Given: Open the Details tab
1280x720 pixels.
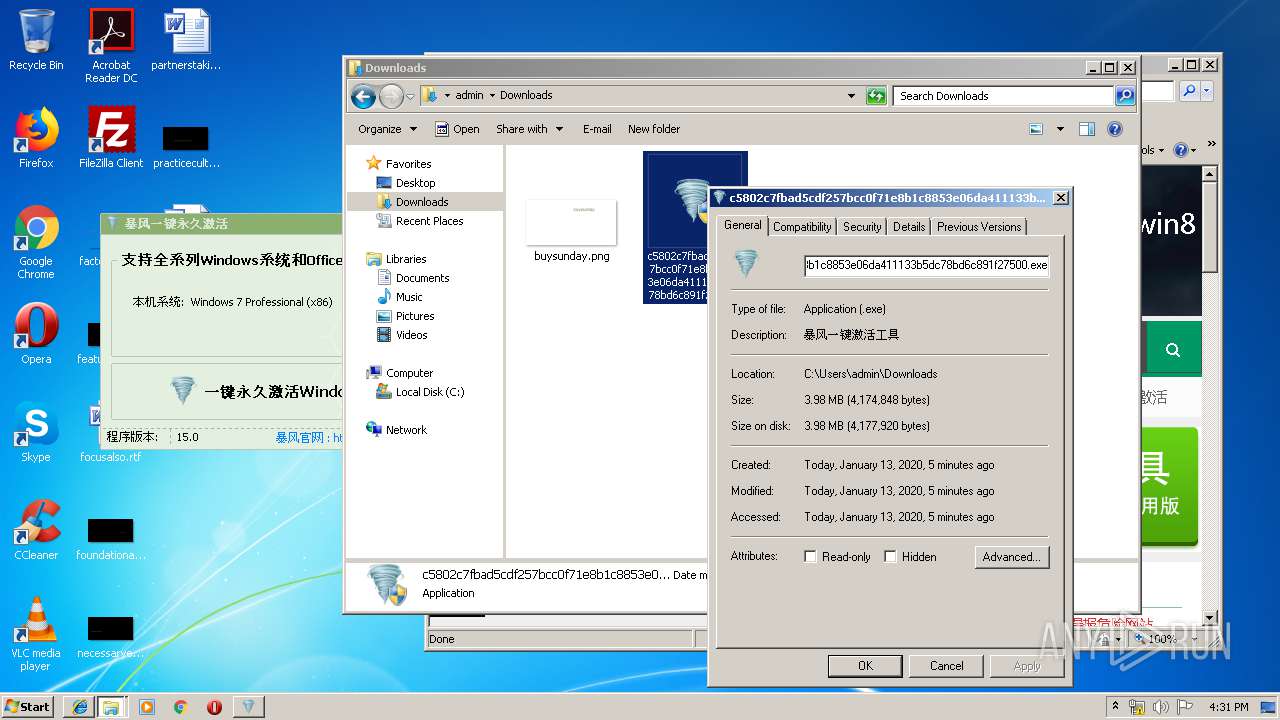Looking at the screenshot, I should (x=909, y=227).
